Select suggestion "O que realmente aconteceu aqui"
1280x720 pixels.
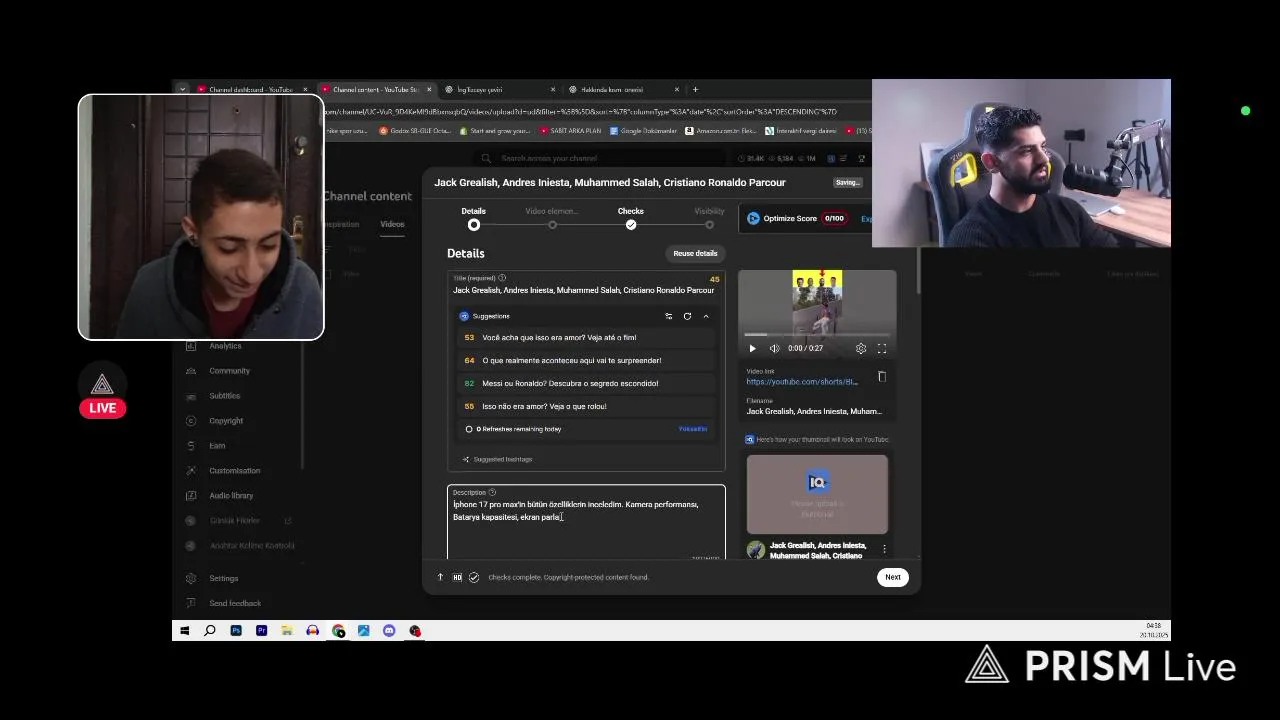coord(588,361)
